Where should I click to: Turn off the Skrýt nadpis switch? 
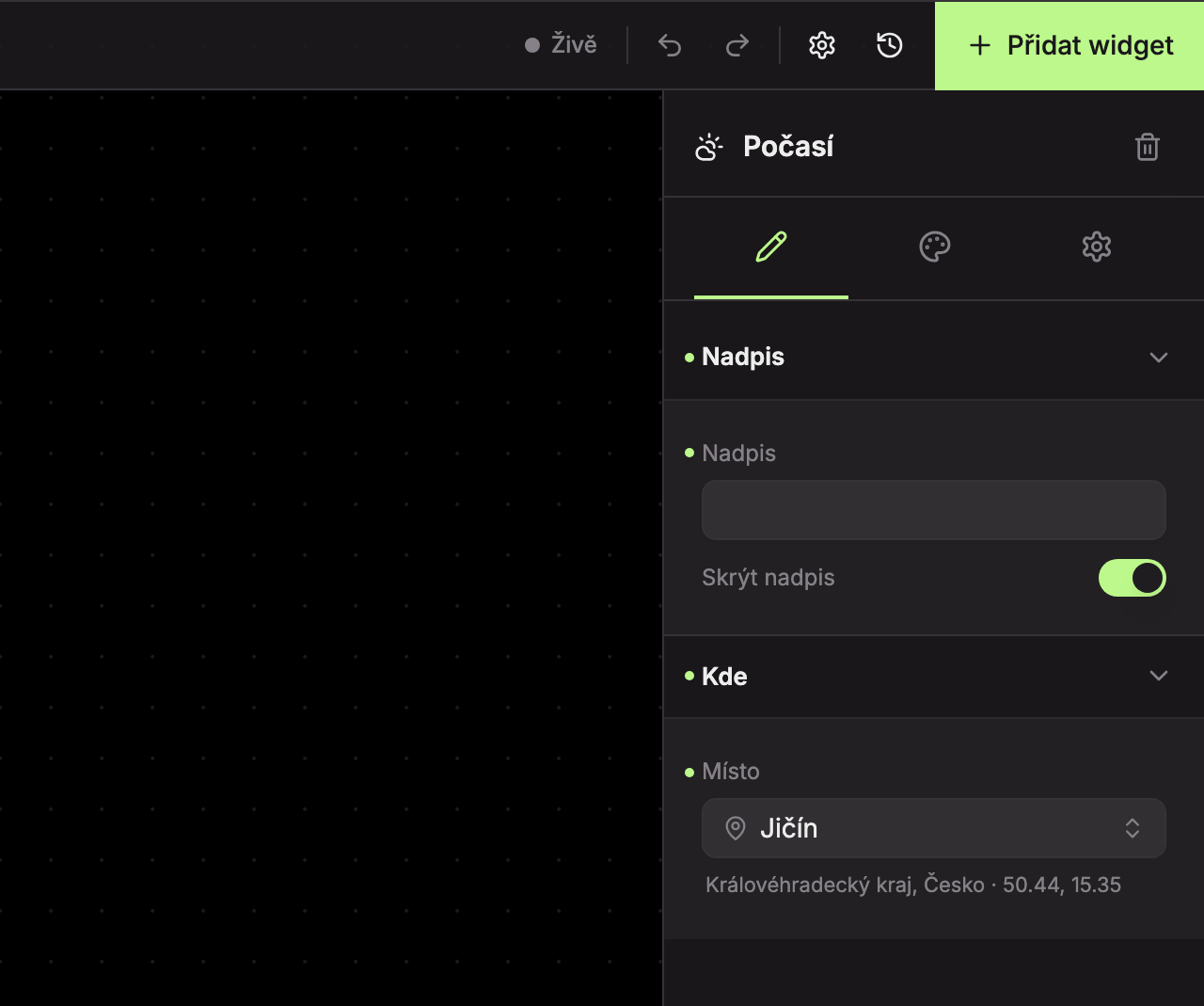(1133, 578)
